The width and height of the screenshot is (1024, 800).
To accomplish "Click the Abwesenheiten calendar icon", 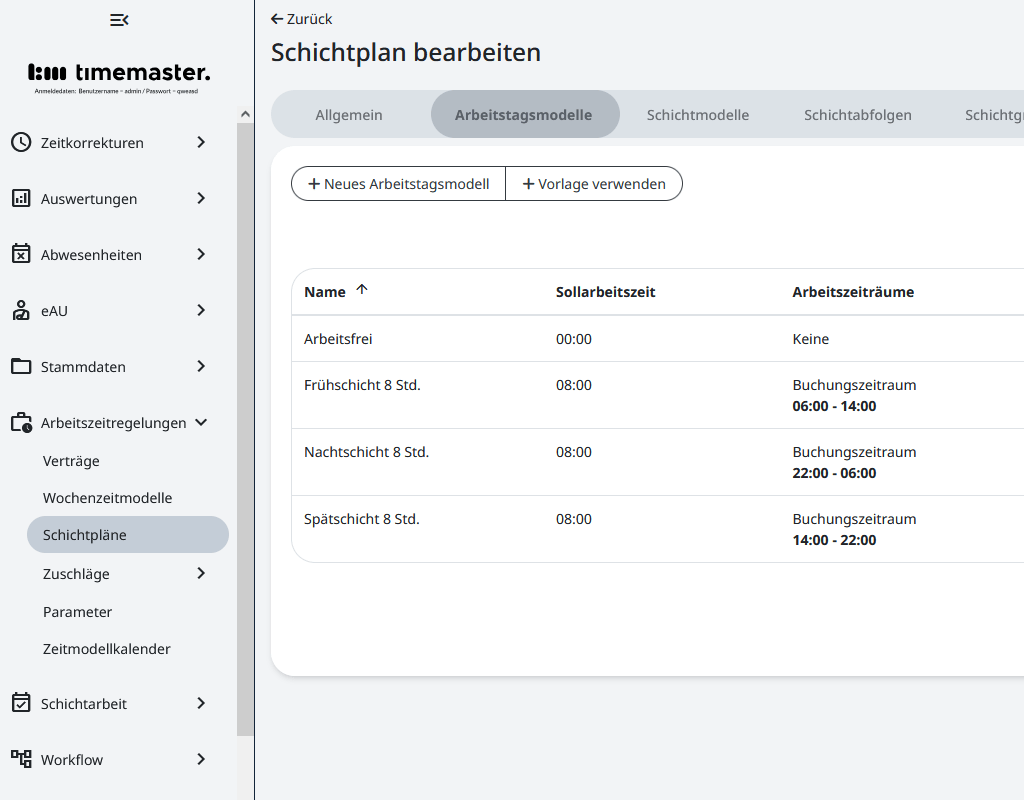I will (21, 254).
